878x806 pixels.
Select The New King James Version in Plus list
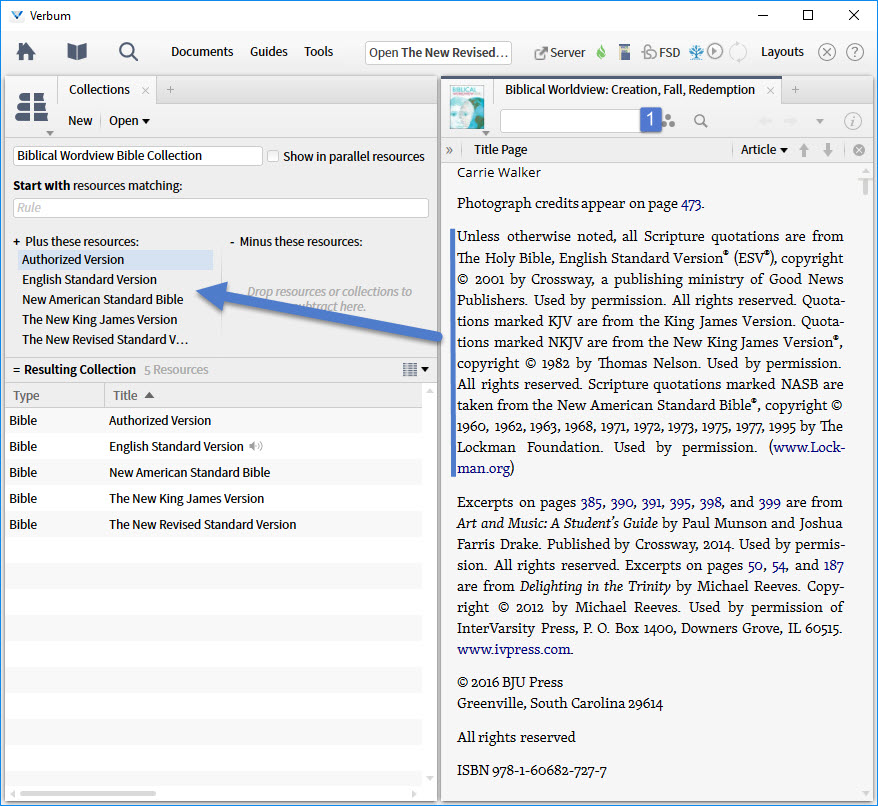(115, 320)
